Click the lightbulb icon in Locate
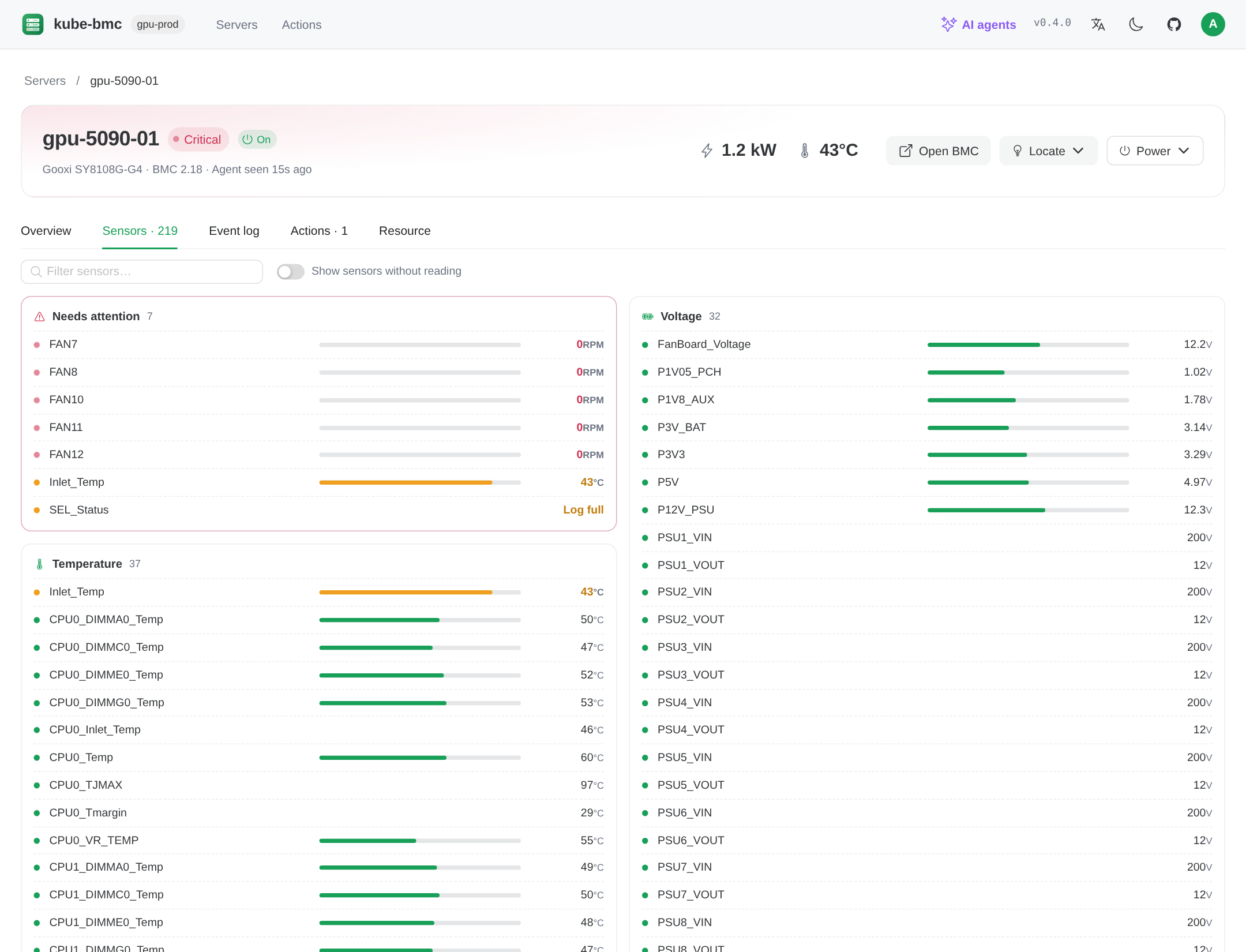This screenshot has height=952, width=1246. click(x=1018, y=151)
